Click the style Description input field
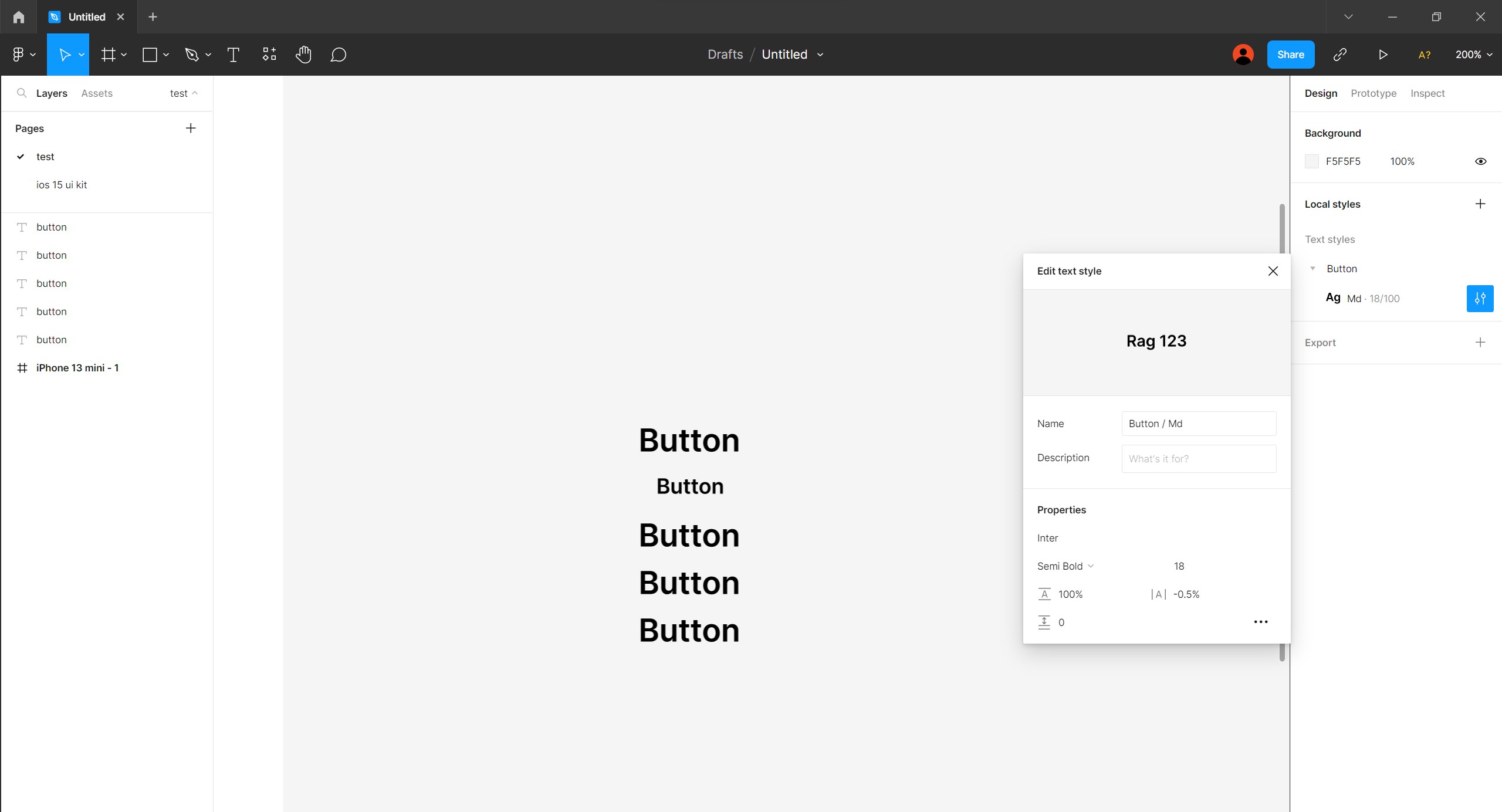 (x=1198, y=459)
